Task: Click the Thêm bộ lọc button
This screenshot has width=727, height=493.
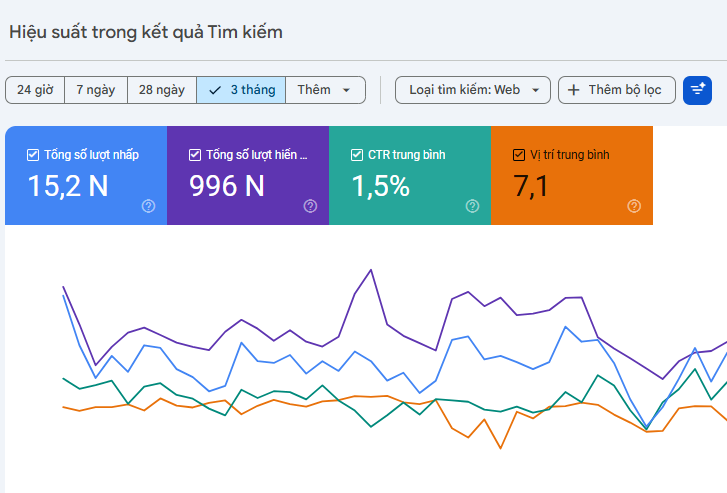Action: coord(616,90)
